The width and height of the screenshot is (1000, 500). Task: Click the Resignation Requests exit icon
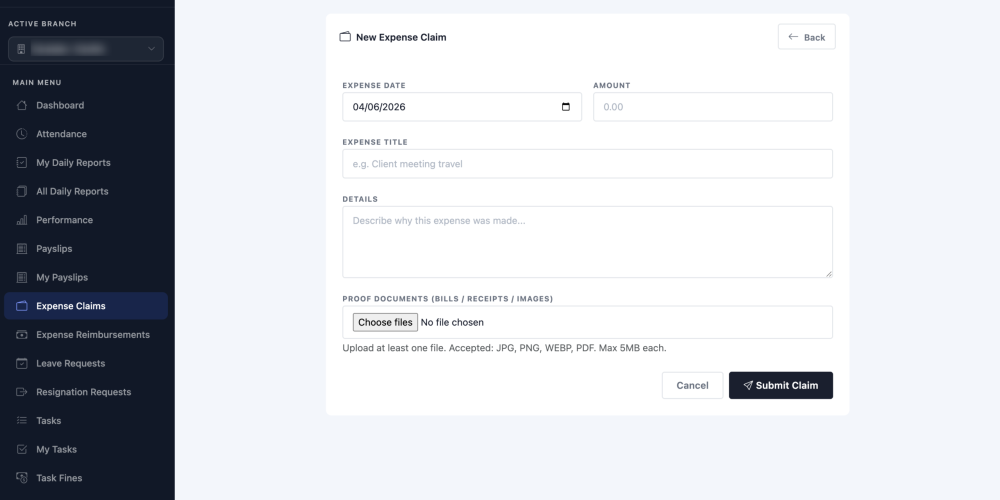22,392
